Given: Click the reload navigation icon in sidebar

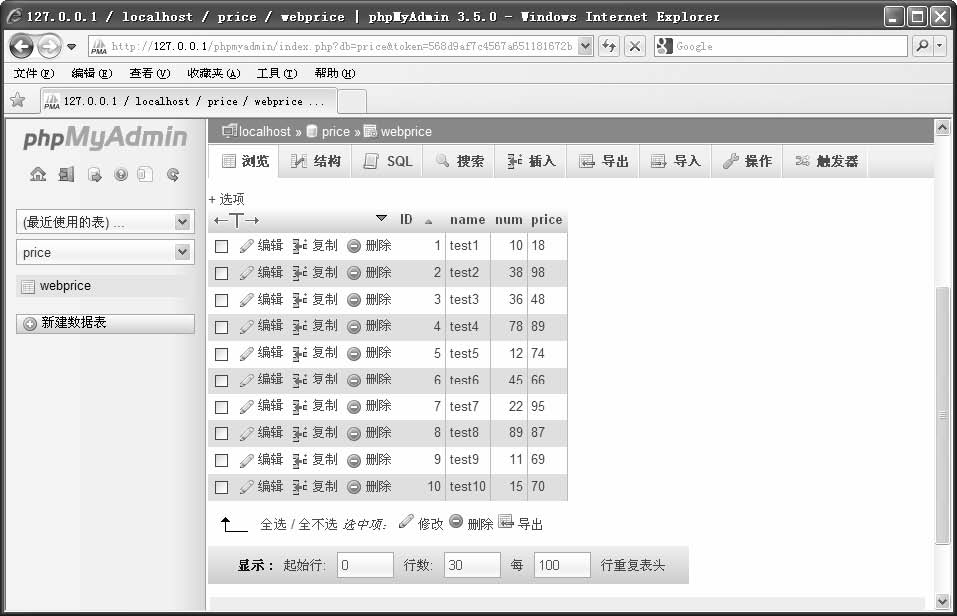Looking at the screenshot, I should (173, 175).
